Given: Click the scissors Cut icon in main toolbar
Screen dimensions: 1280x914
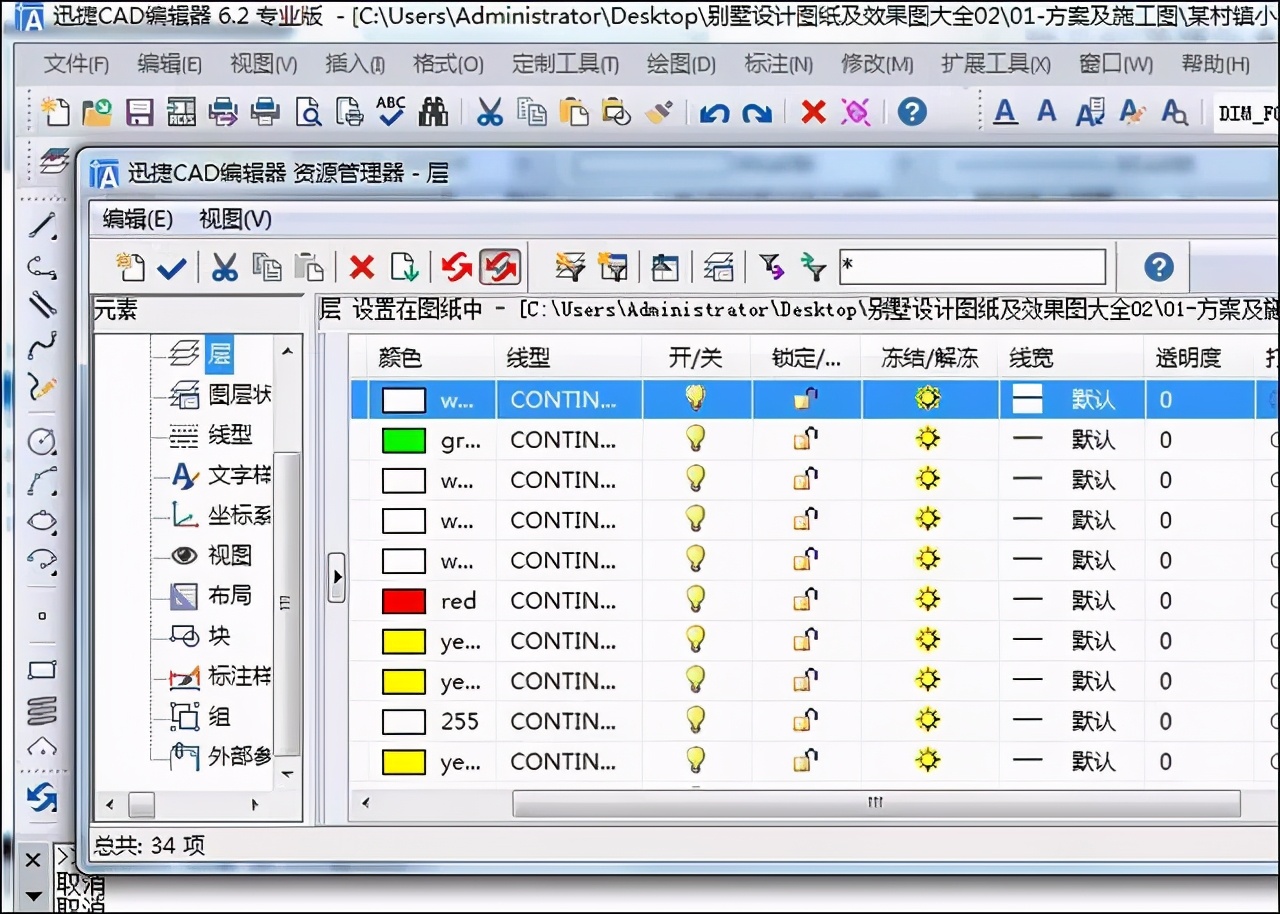Looking at the screenshot, I should [x=489, y=112].
